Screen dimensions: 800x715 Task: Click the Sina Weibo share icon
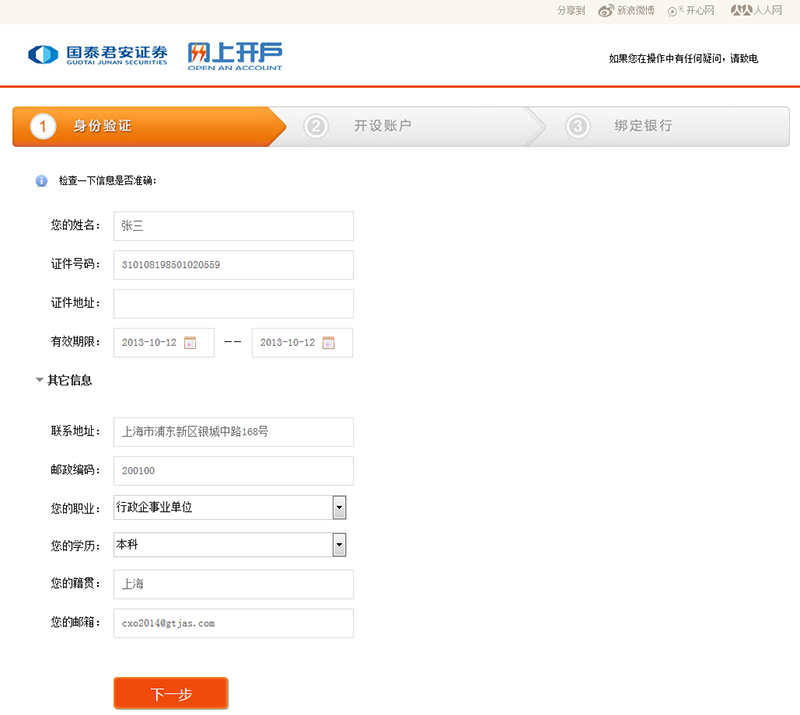tap(606, 11)
